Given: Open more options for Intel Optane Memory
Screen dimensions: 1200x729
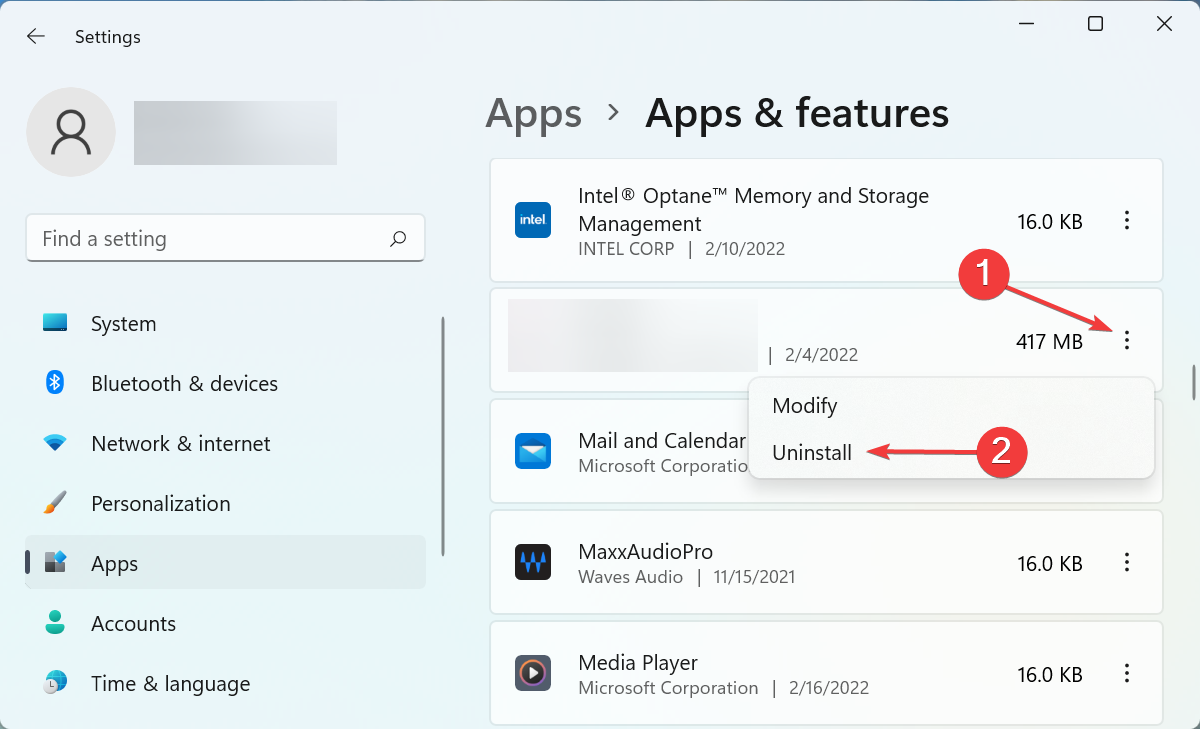Looking at the screenshot, I should click(1127, 221).
